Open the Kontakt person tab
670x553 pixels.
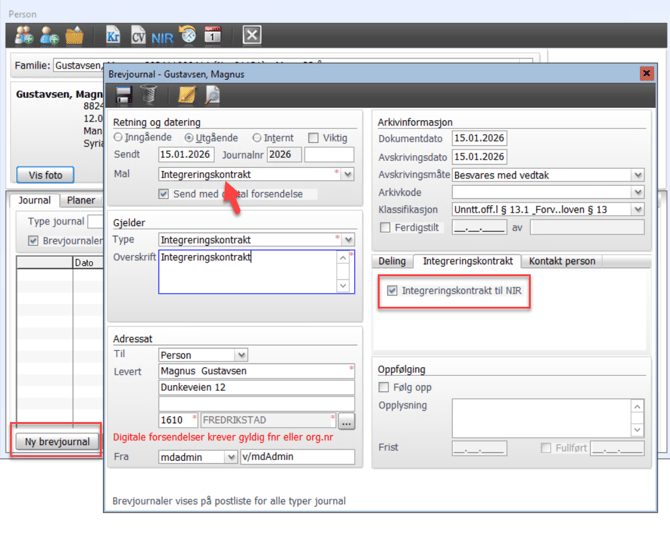(562, 261)
